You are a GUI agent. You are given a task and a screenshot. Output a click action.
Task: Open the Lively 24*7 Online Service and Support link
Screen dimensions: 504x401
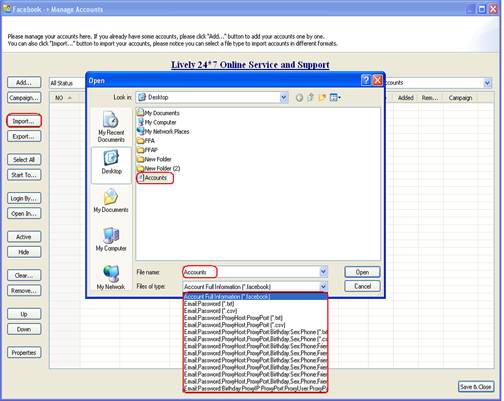(250, 65)
